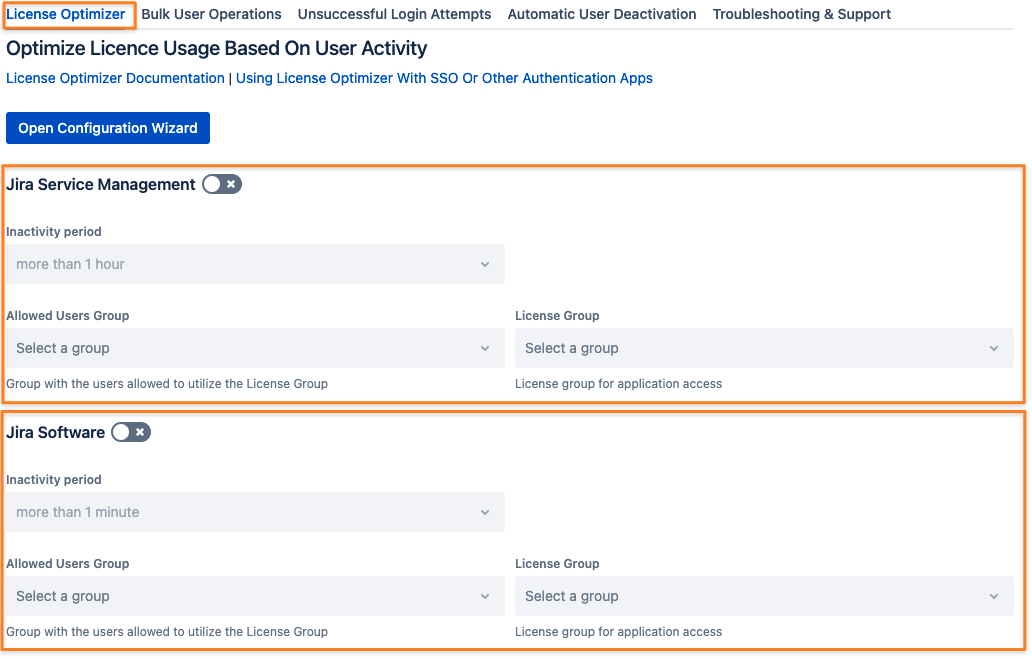The image size is (1032, 659).
Task: Click the Optimize Licence Usage page heading
Action: [216, 48]
